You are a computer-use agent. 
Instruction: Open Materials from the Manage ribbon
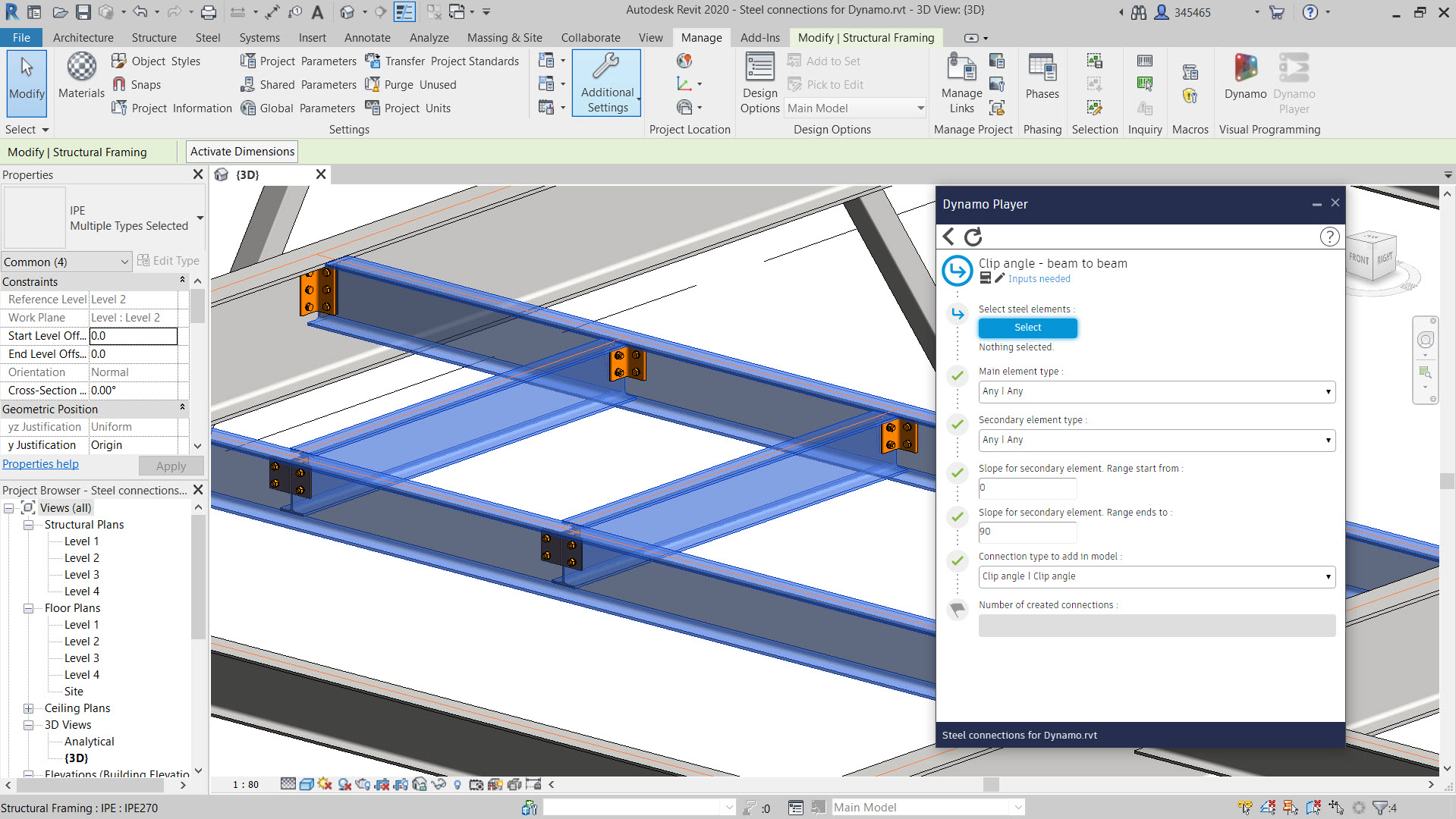tap(80, 76)
